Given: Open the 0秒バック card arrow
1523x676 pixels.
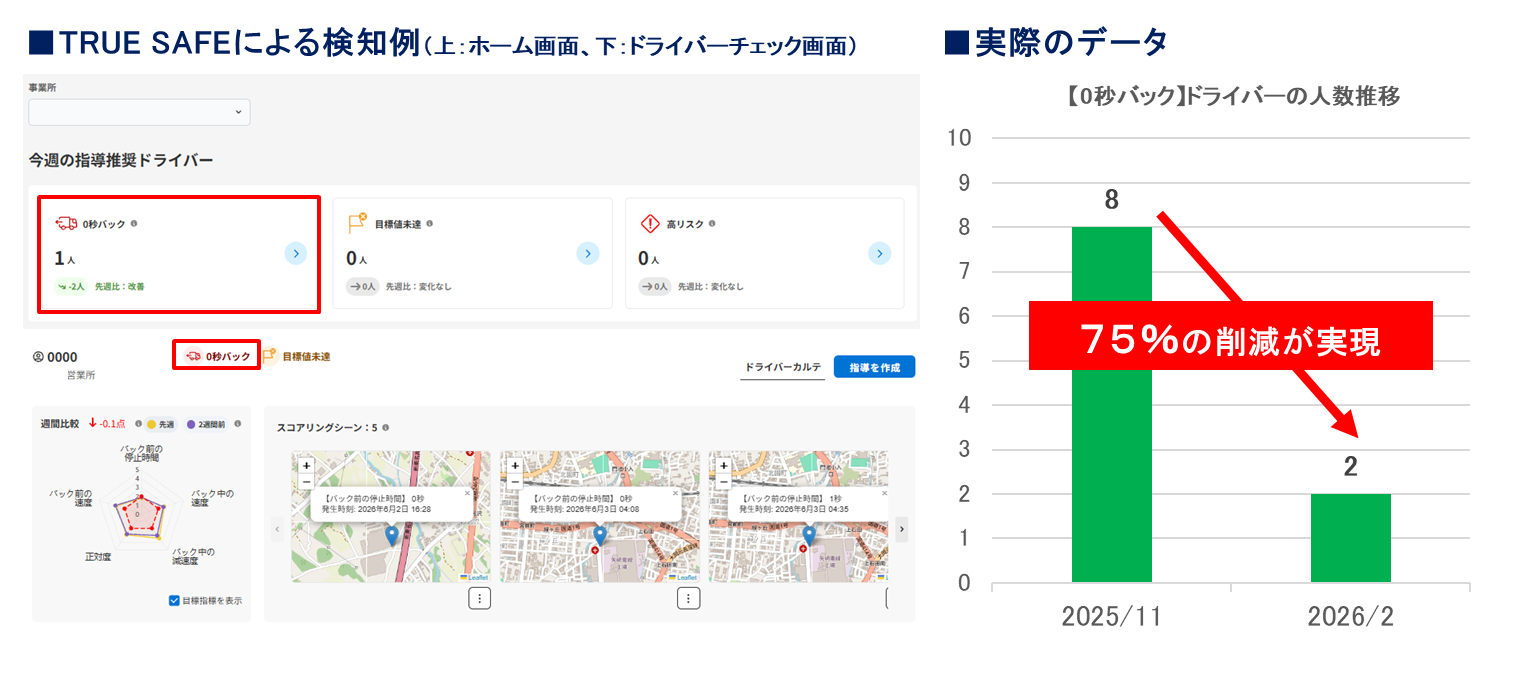Looking at the screenshot, I should pyautogui.click(x=295, y=253).
